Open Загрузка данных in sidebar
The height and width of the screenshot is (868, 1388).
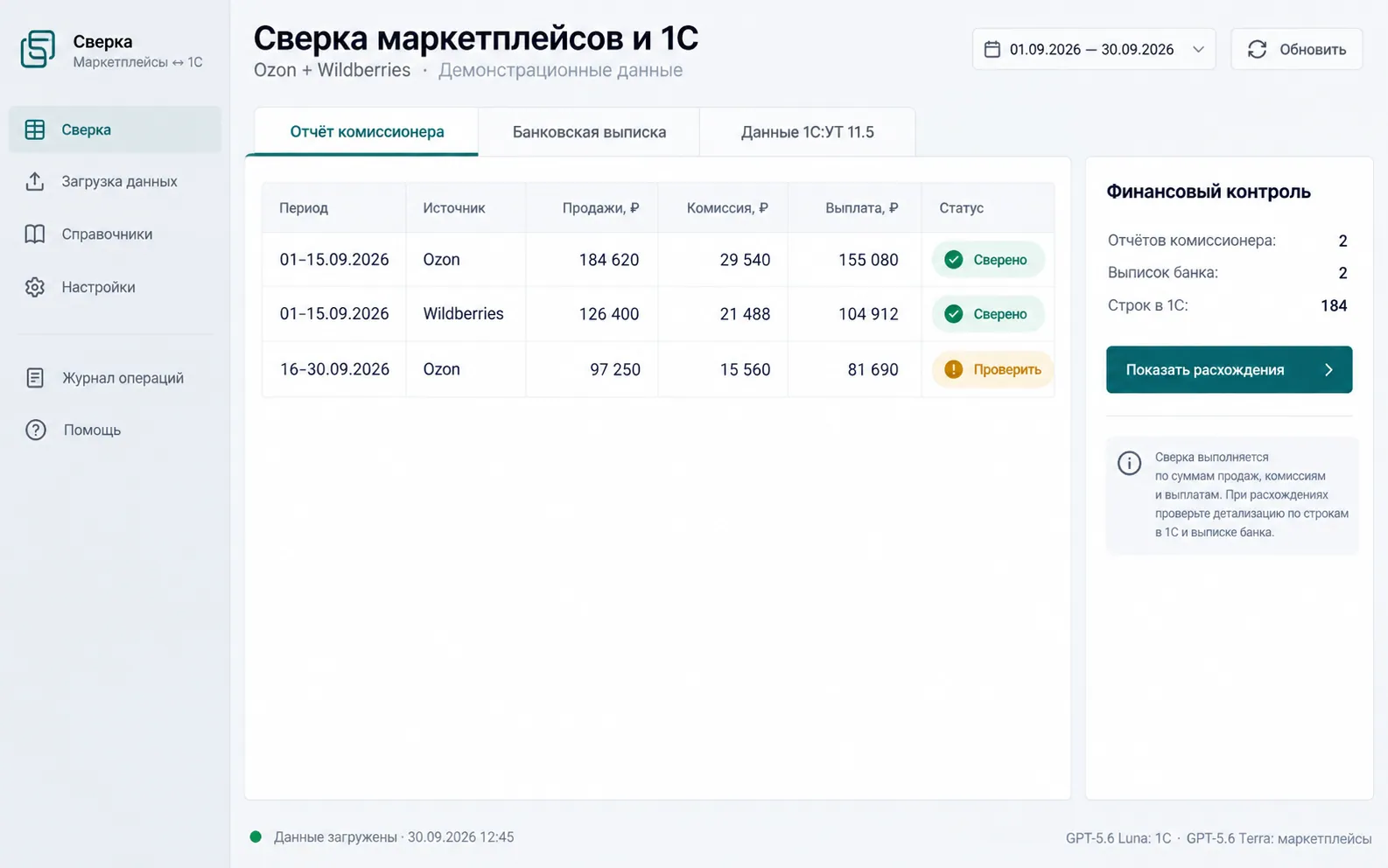coord(115,181)
